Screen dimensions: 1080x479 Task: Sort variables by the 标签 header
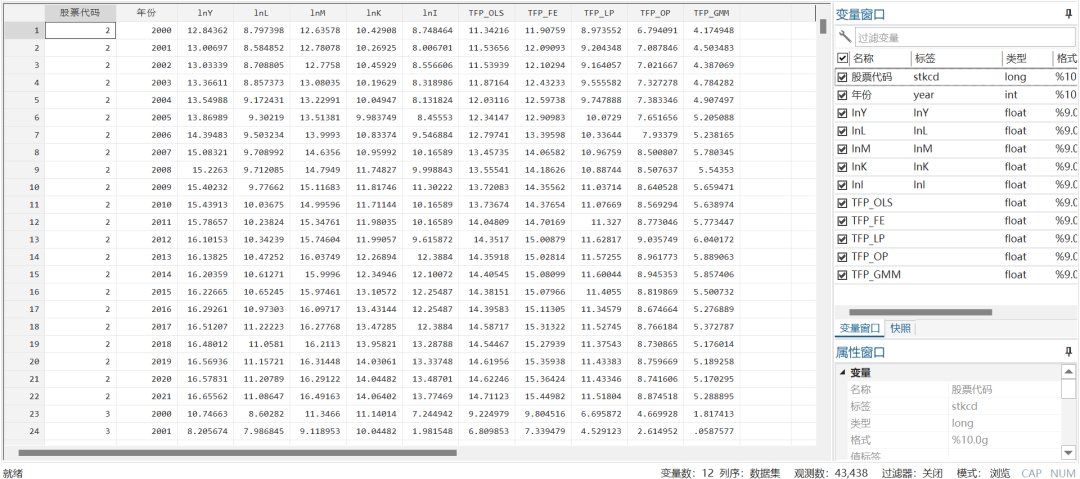click(x=955, y=59)
